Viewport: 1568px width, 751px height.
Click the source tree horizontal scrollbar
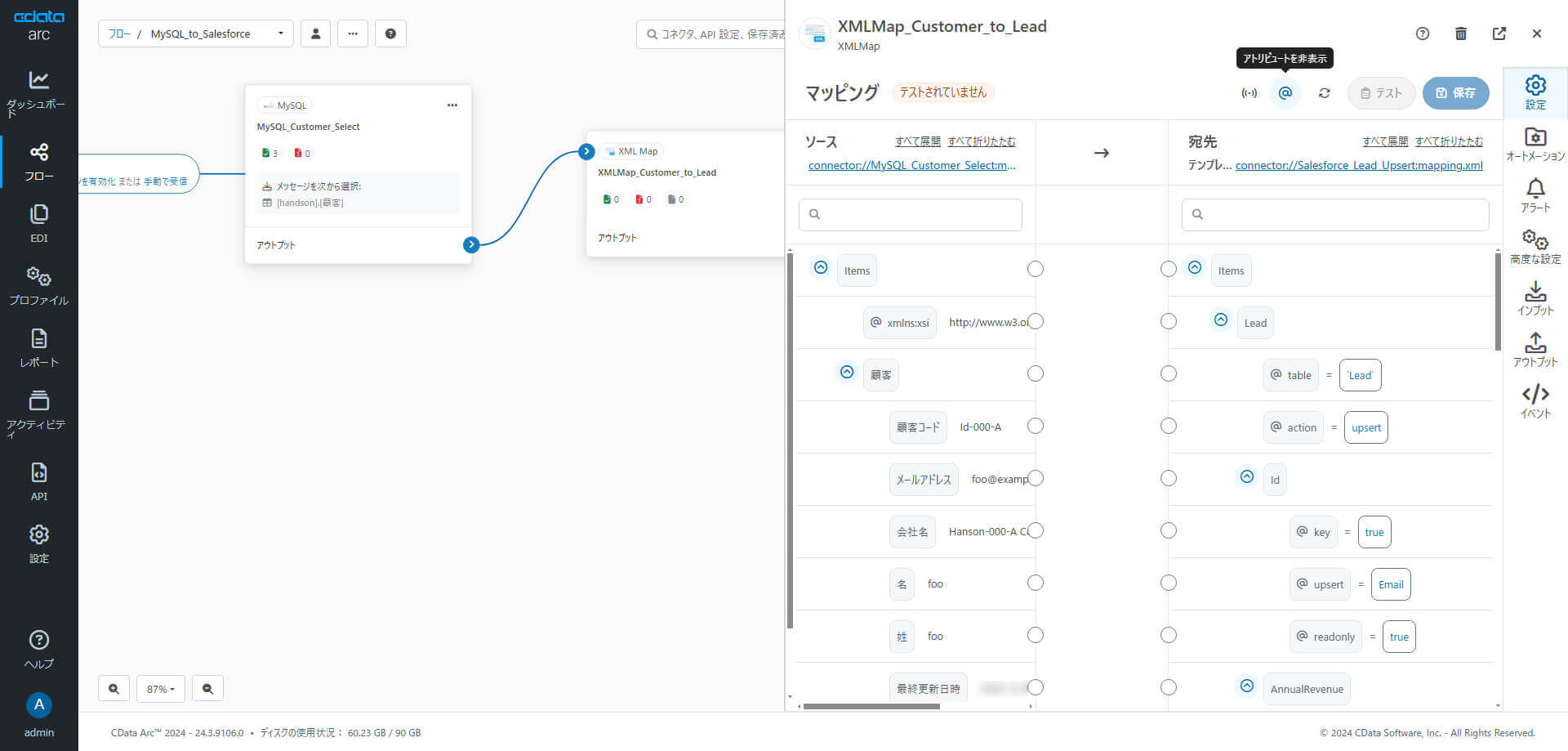[x=871, y=706]
